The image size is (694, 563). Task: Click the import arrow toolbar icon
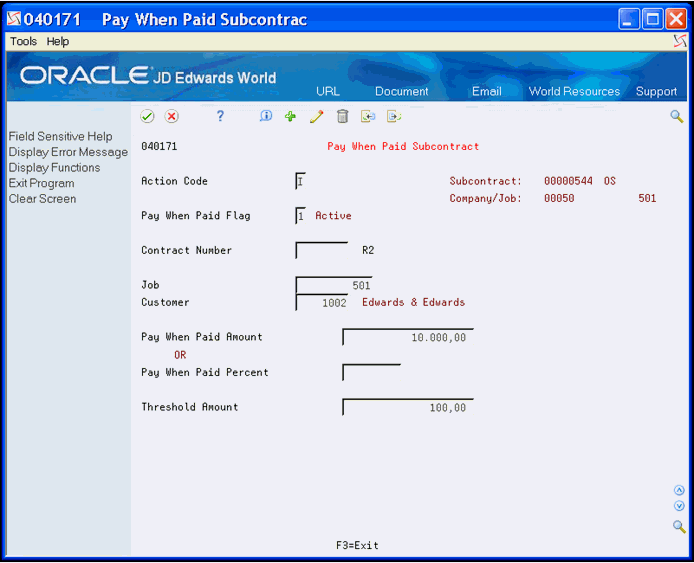point(368,116)
